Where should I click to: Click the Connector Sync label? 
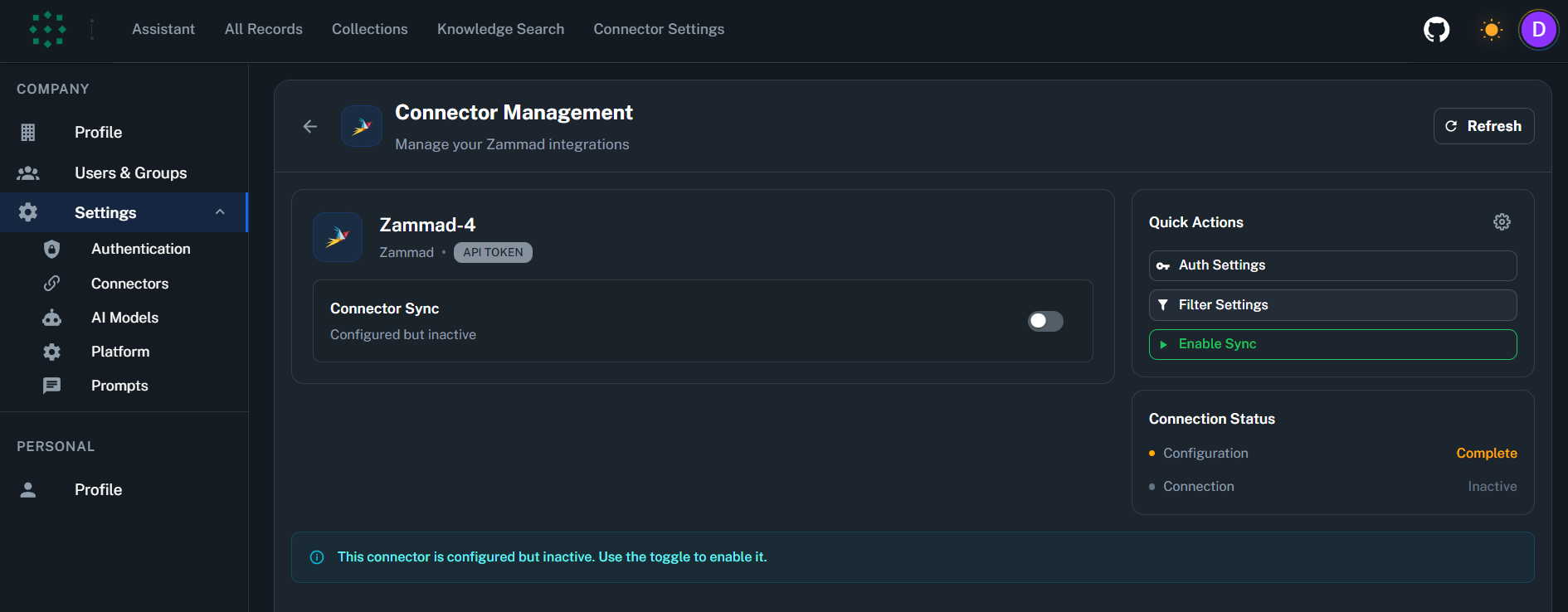point(384,308)
